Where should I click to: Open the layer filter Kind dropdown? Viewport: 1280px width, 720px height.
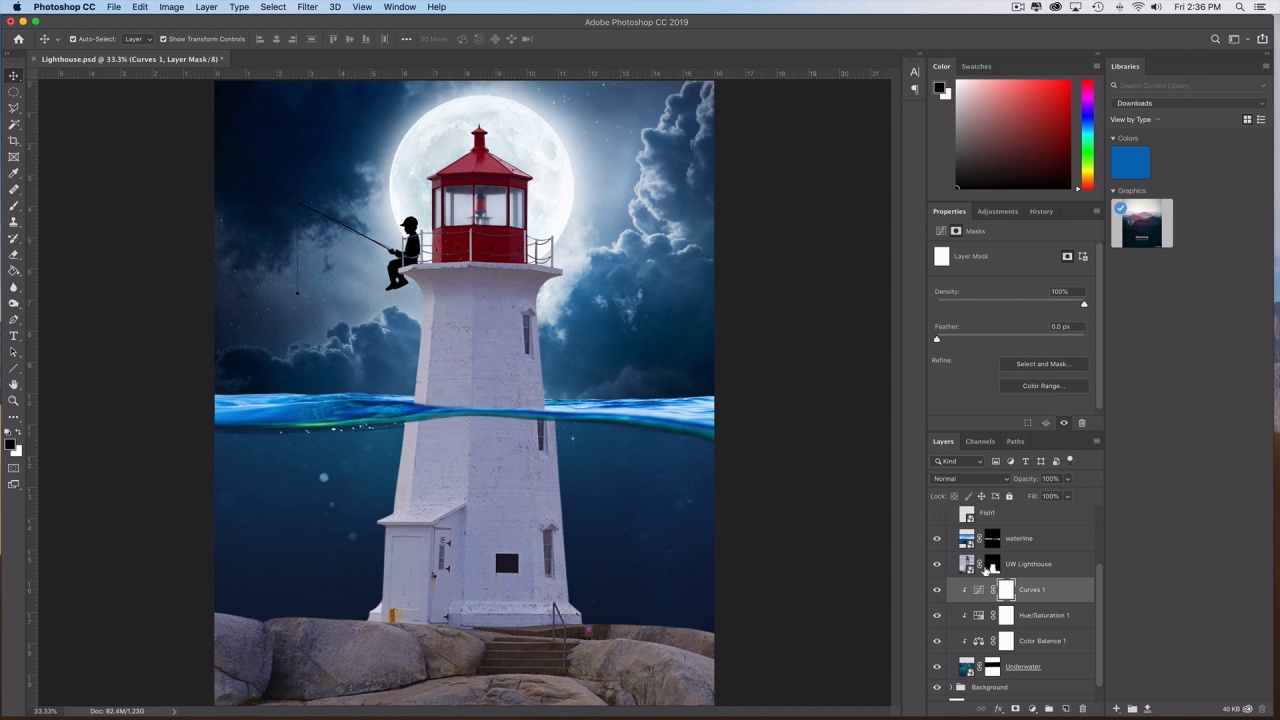tap(958, 461)
